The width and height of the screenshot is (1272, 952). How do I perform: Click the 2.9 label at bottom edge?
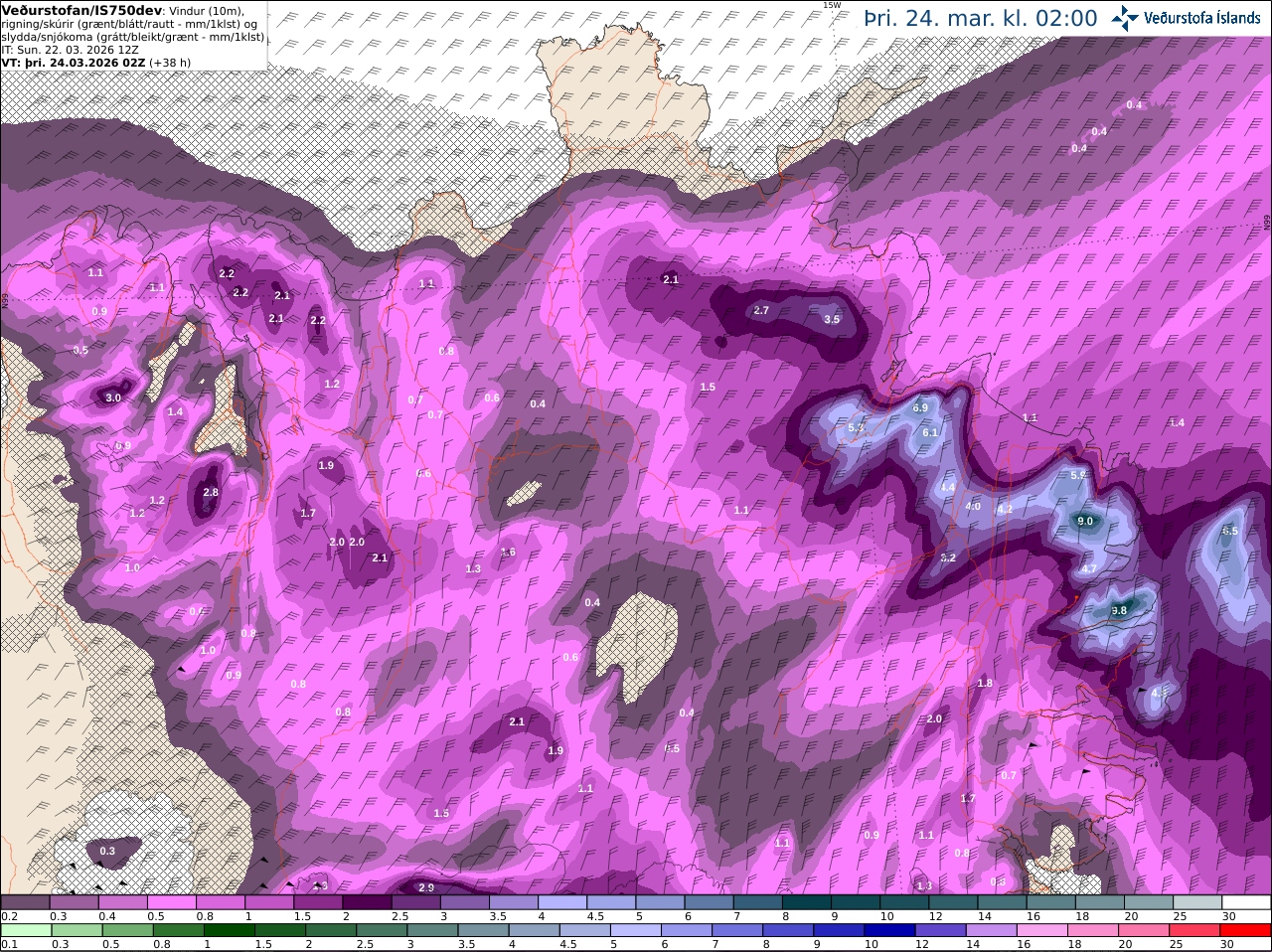point(426,887)
